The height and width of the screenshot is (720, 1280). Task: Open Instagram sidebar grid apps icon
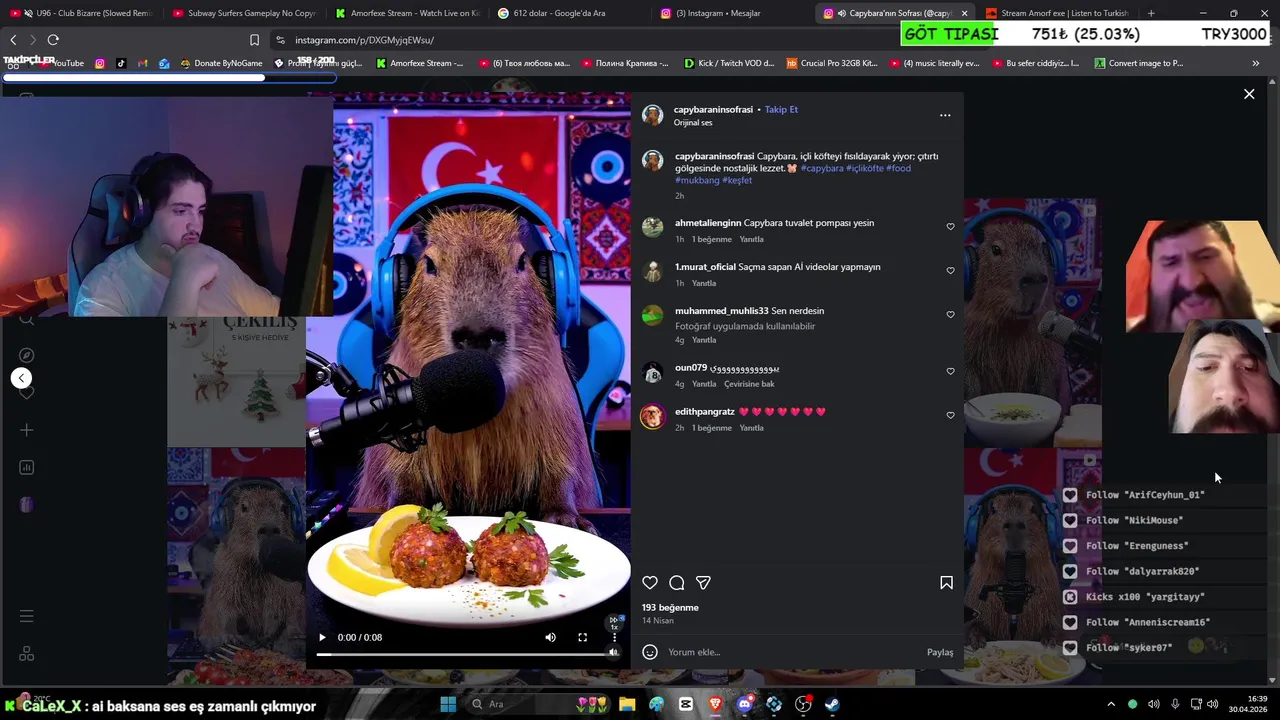(x=27, y=654)
